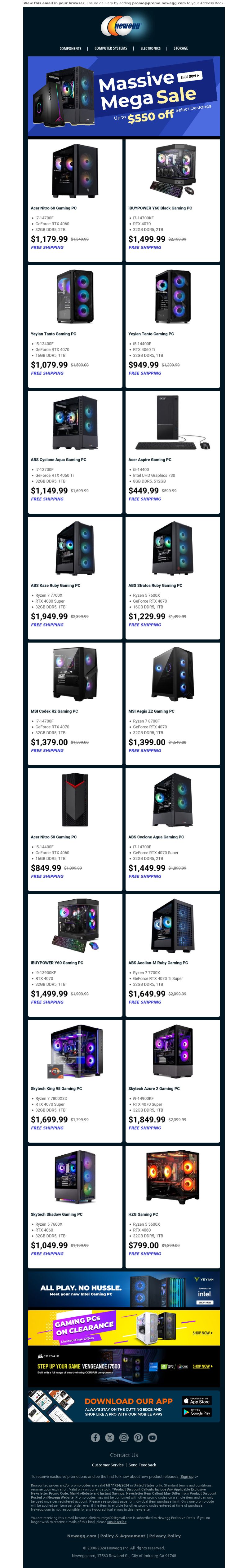Image resolution: width=248 pixels, height=1568 pixels.
Task: Open the Components navigation item
Action: [x=70, y=48]
